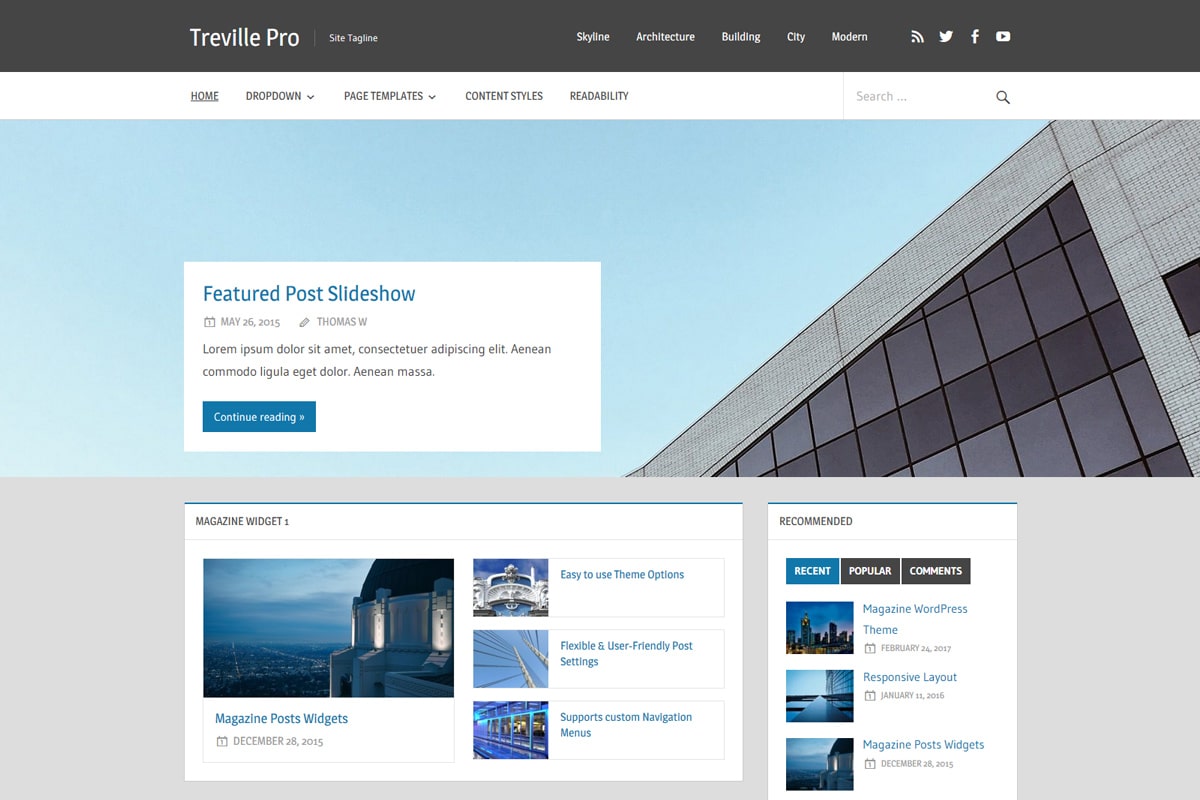This screenshot has width=1200, height=800.
Task: Open Magazine Posts Widgets in Recommended sidebar
Action: [923, 745]
